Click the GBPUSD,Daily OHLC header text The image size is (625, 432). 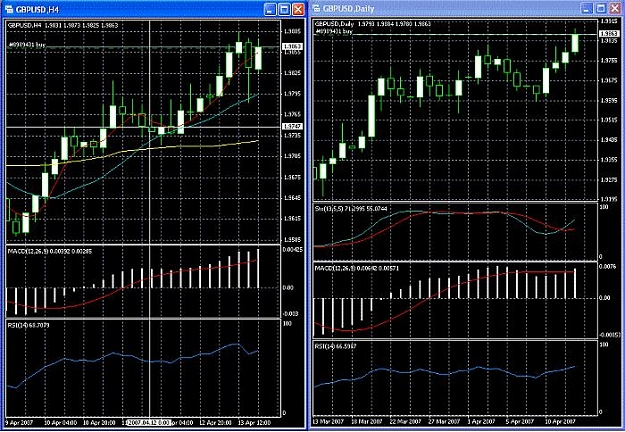[x=373, y=24]
